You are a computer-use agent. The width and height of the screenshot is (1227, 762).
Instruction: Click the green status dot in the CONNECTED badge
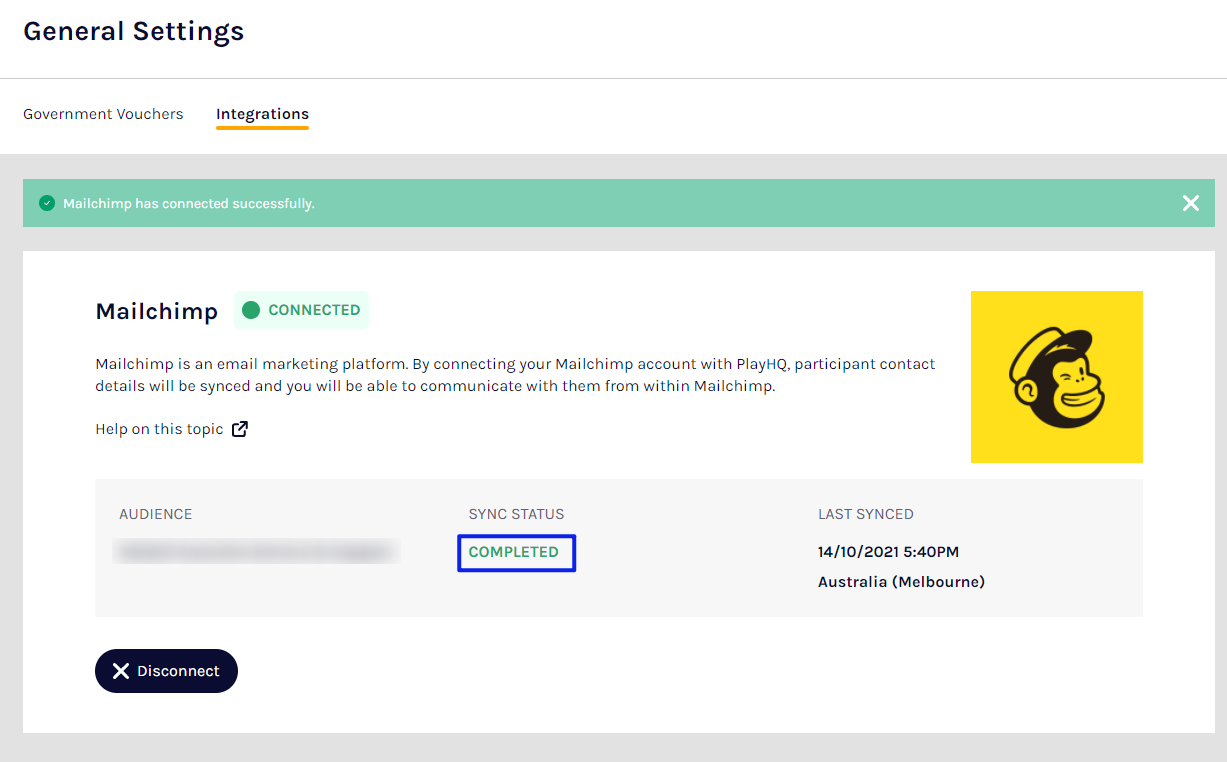250,310
